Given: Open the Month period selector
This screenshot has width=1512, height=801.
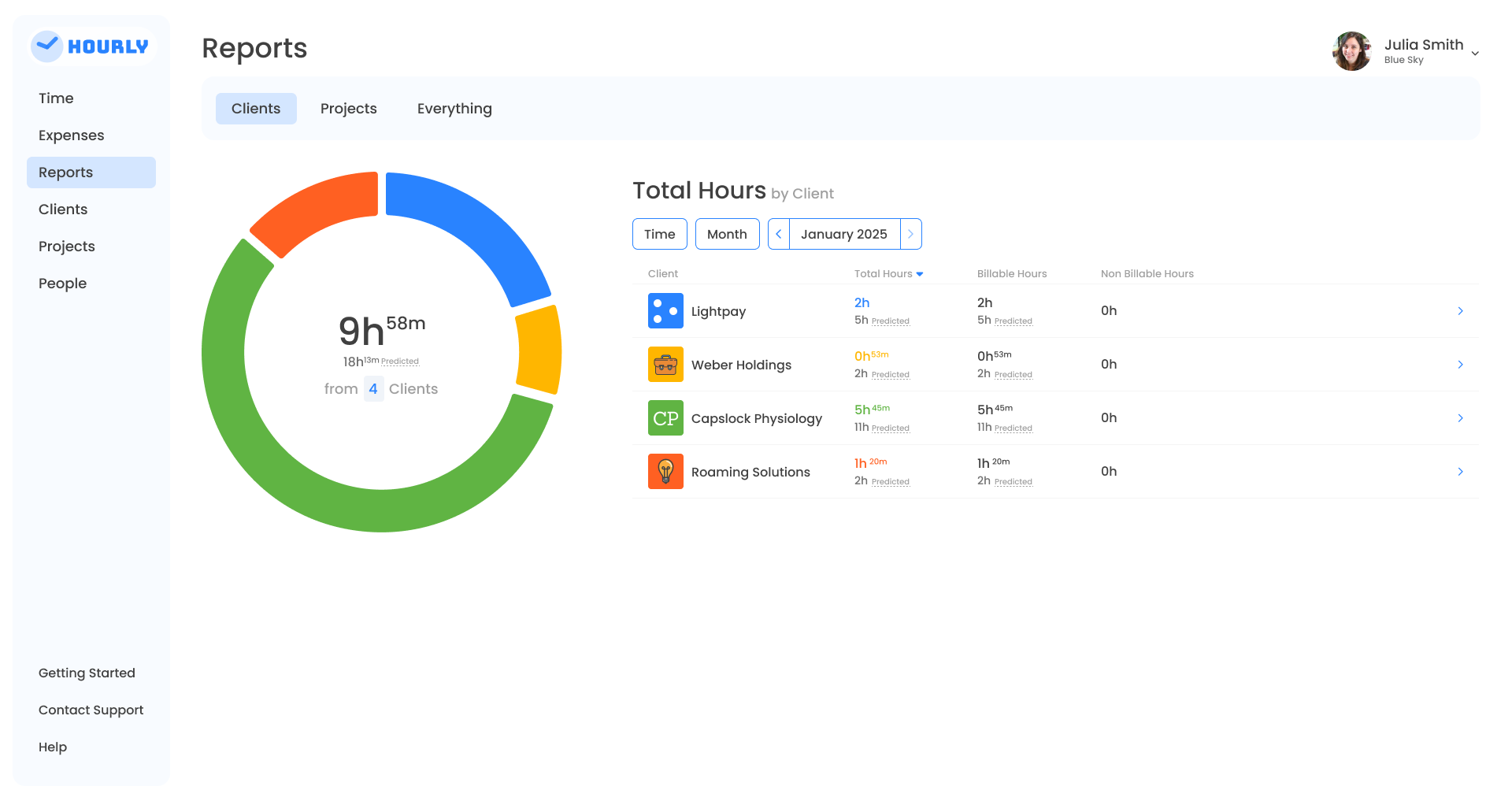Looking at the screenshot, I should click(x=727, y=234).
